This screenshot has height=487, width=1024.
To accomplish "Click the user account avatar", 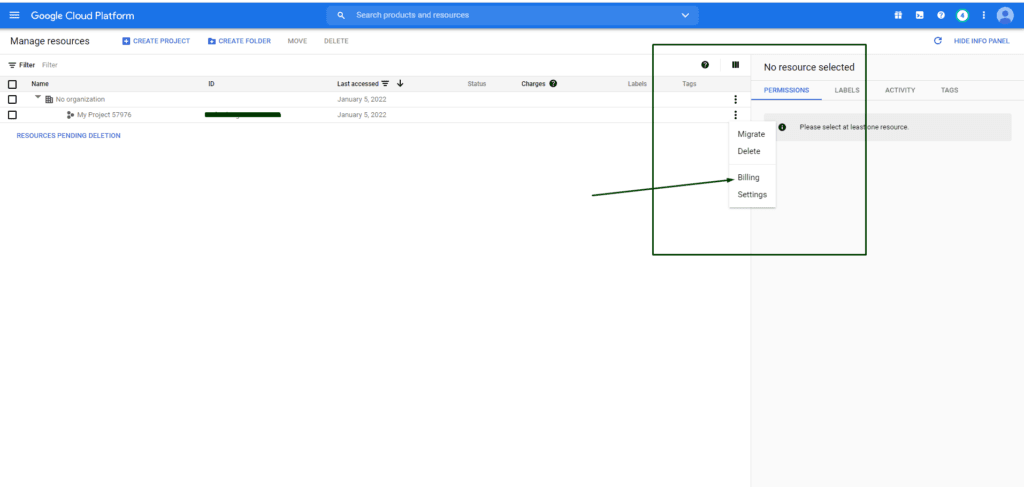I will tap(1005, 15).
